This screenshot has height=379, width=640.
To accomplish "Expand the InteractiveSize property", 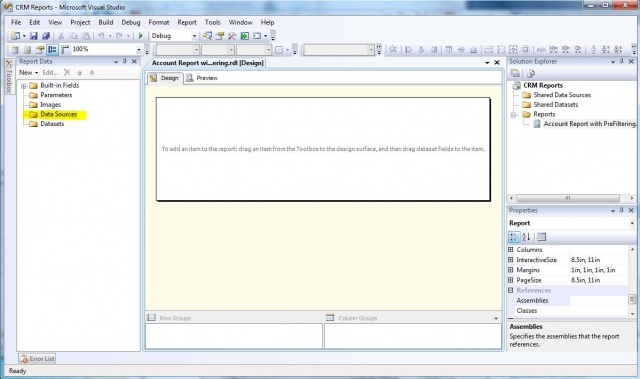I will coord(510,259).
